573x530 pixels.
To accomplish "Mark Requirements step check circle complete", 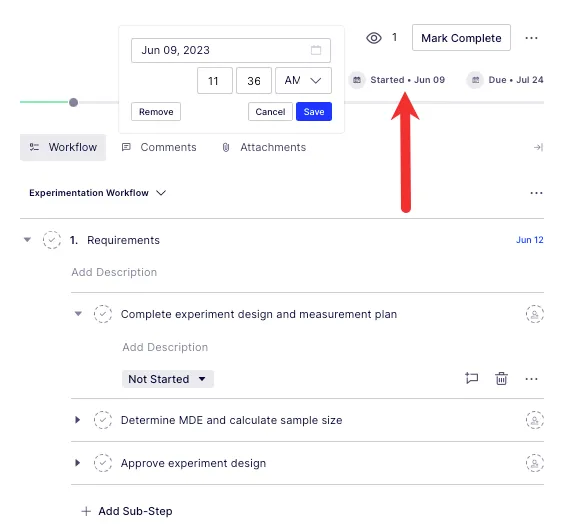I will tap(52, 240).
